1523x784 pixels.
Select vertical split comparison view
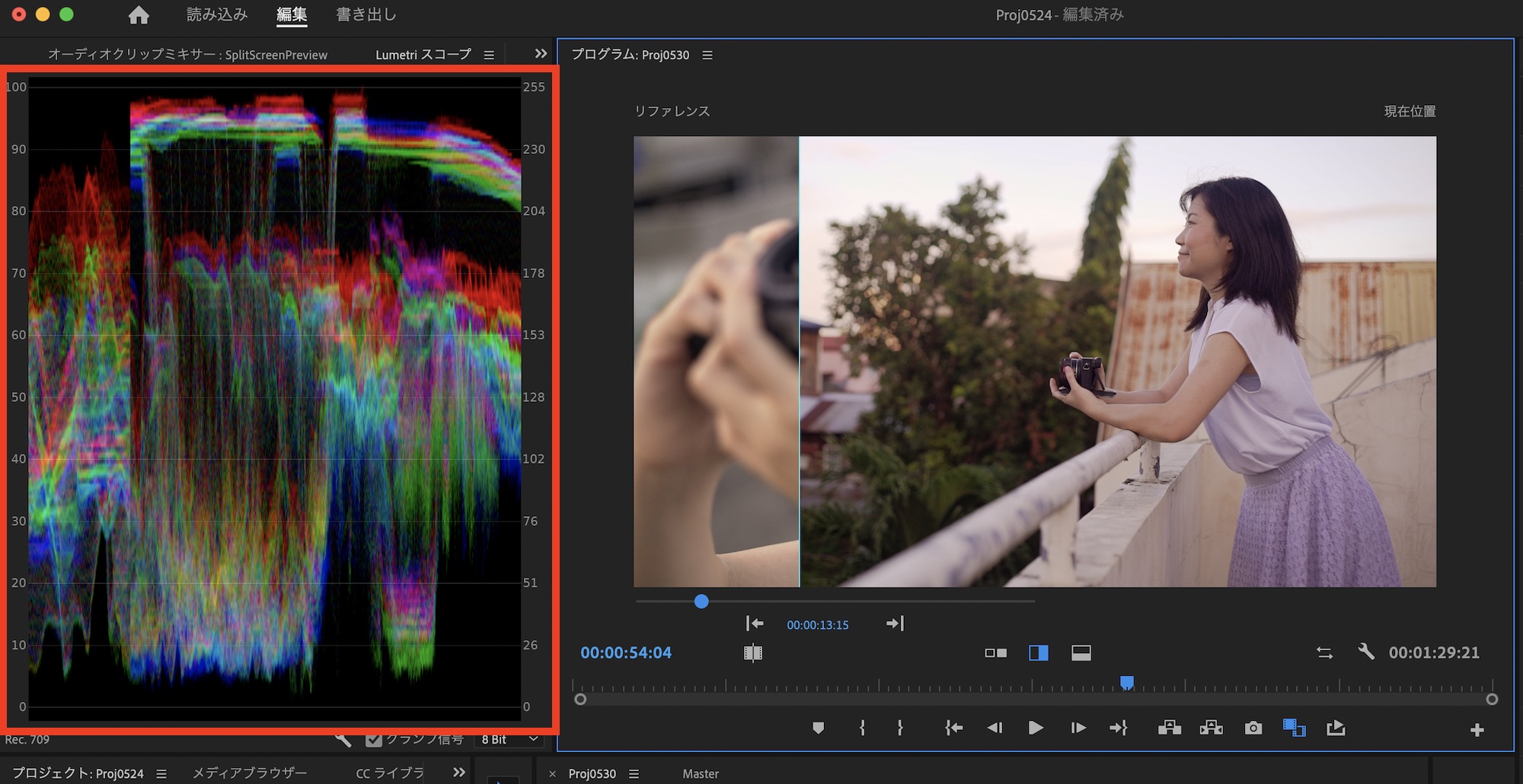point(1038,653)
